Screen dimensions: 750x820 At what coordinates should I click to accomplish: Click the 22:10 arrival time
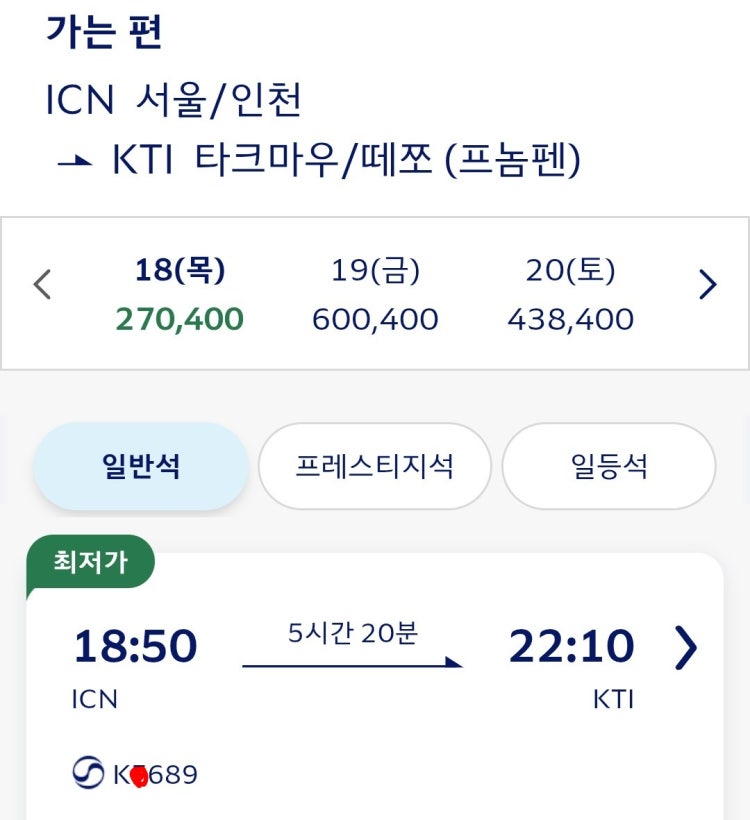click(x=572, y=646)
